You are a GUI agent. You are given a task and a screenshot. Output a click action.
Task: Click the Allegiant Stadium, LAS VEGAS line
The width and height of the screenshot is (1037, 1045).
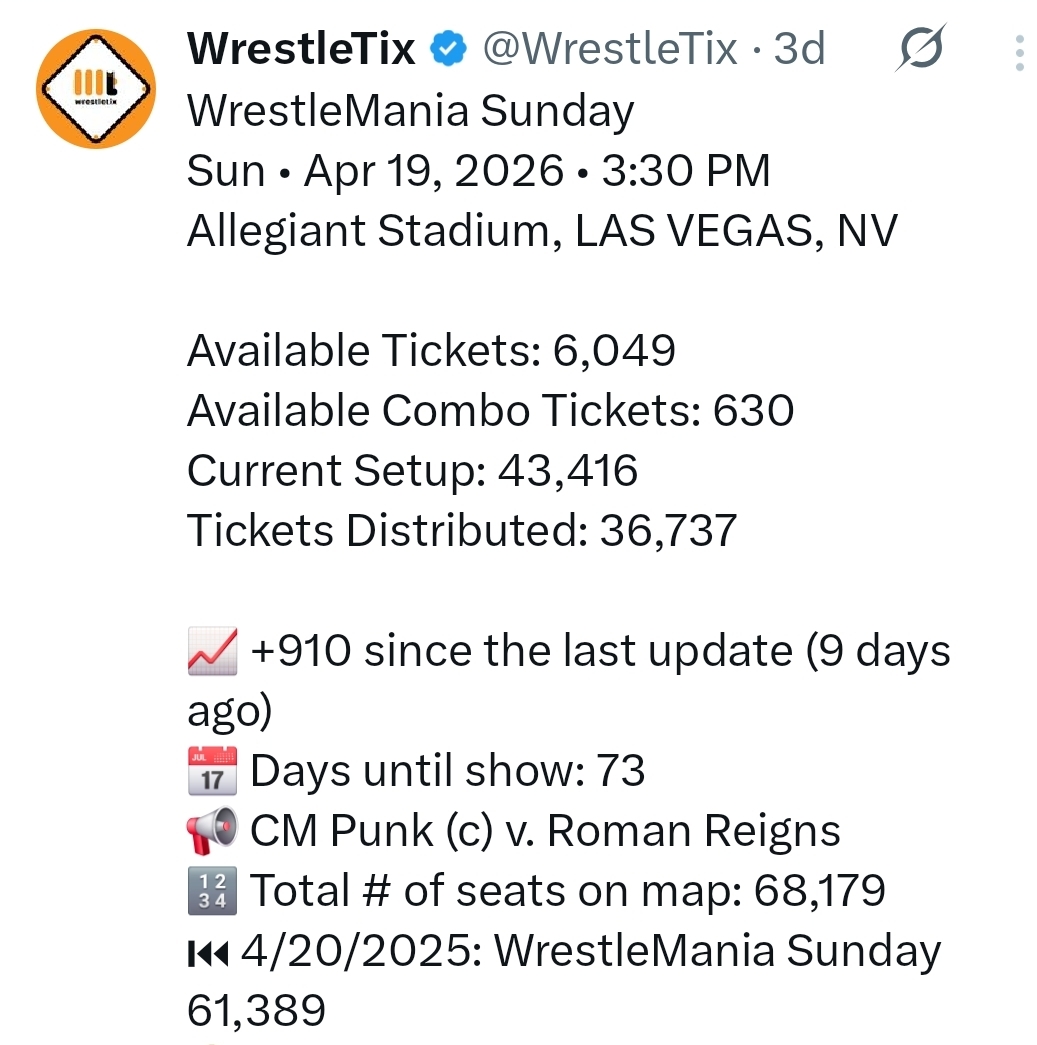click(x=542, y=231)
